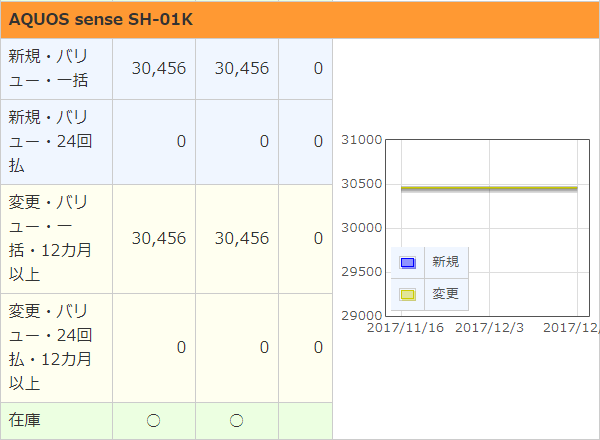Click second 30,456 in 新規・バリュー・一括 row
The width and height of the screenshot is (600, 440).
tap(242, 68)
